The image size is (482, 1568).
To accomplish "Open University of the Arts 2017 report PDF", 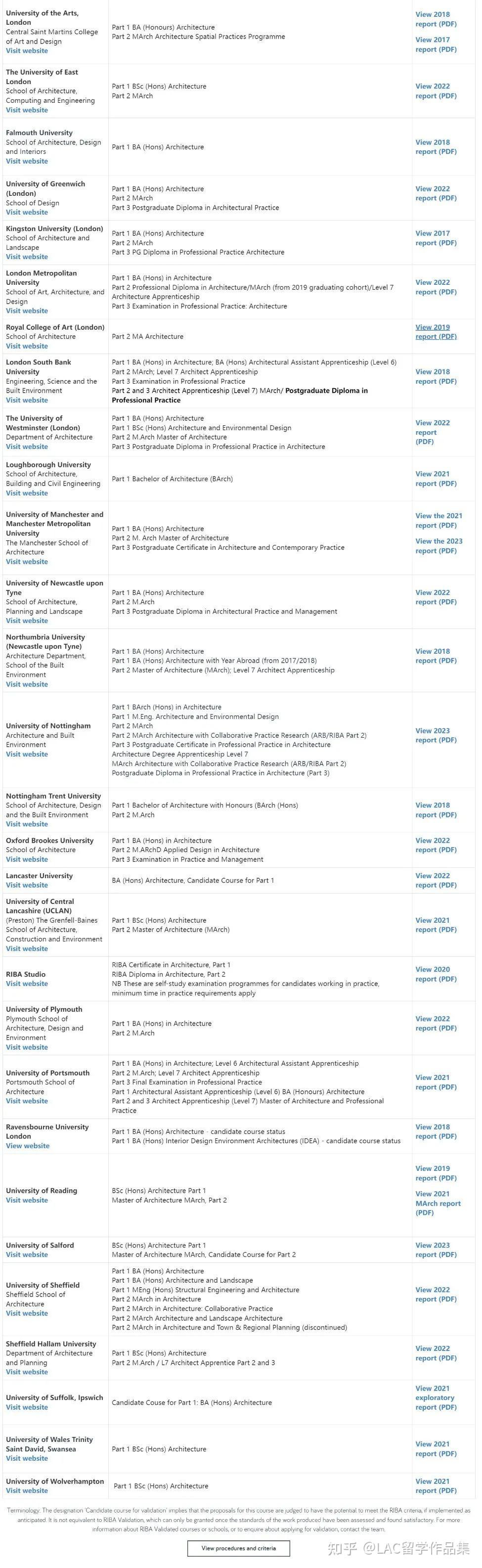I will point(436,45).
